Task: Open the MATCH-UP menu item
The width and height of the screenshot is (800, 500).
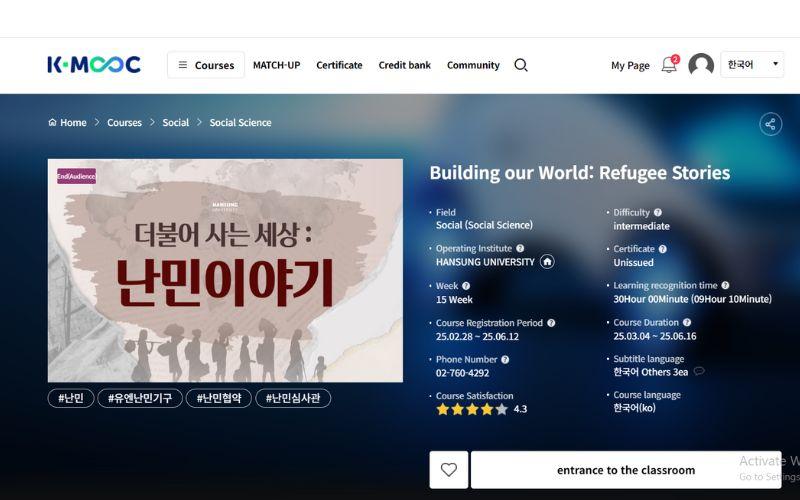Action: (277, 65)
